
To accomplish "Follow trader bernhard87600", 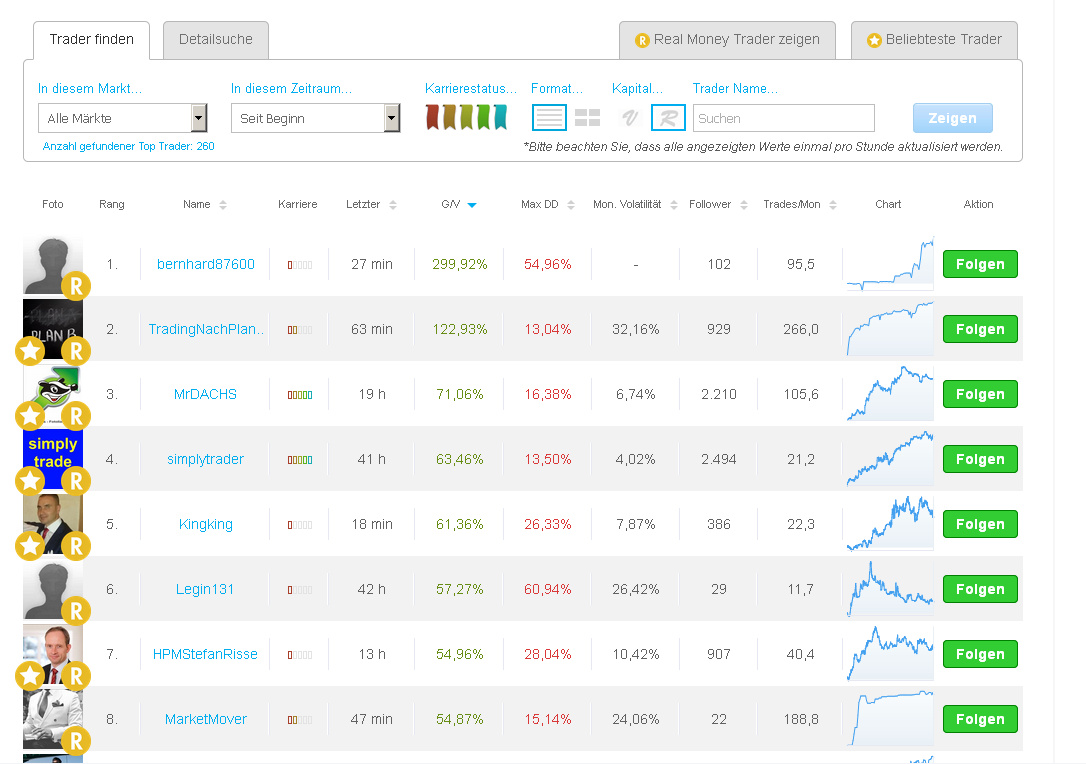I will (980, 264).
